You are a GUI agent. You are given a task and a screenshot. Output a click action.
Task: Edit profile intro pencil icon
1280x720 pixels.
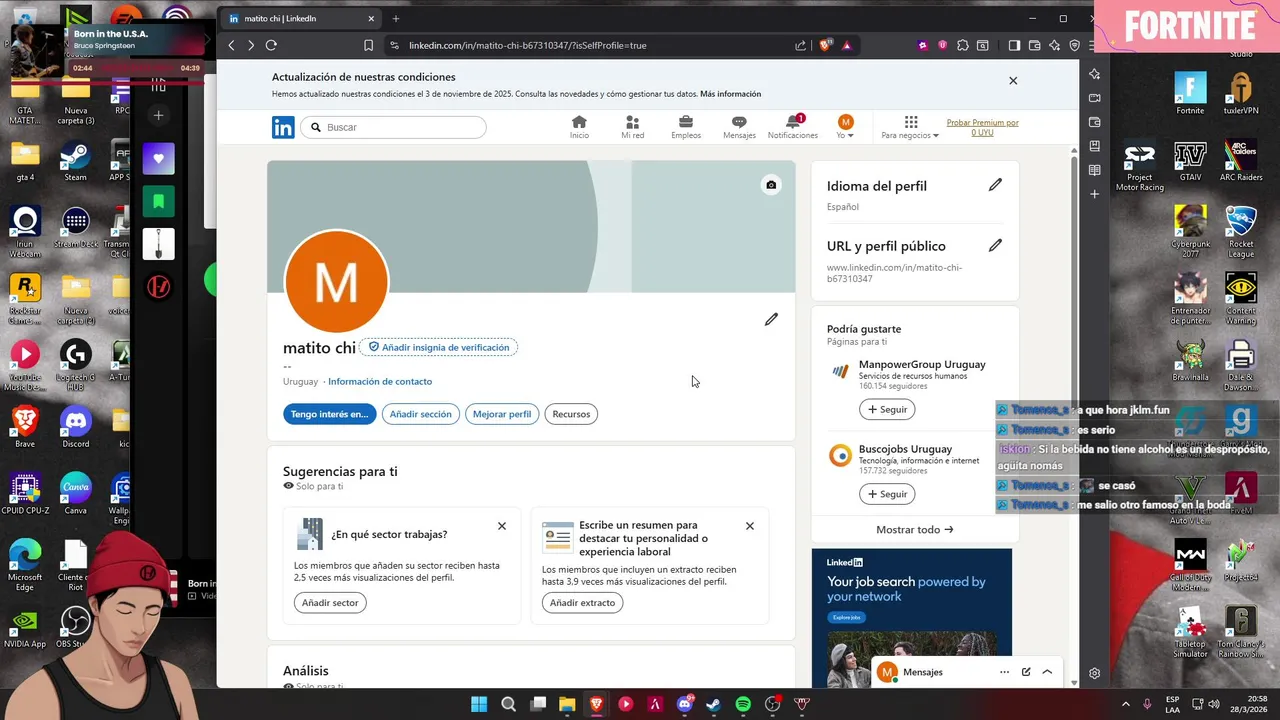771,319
